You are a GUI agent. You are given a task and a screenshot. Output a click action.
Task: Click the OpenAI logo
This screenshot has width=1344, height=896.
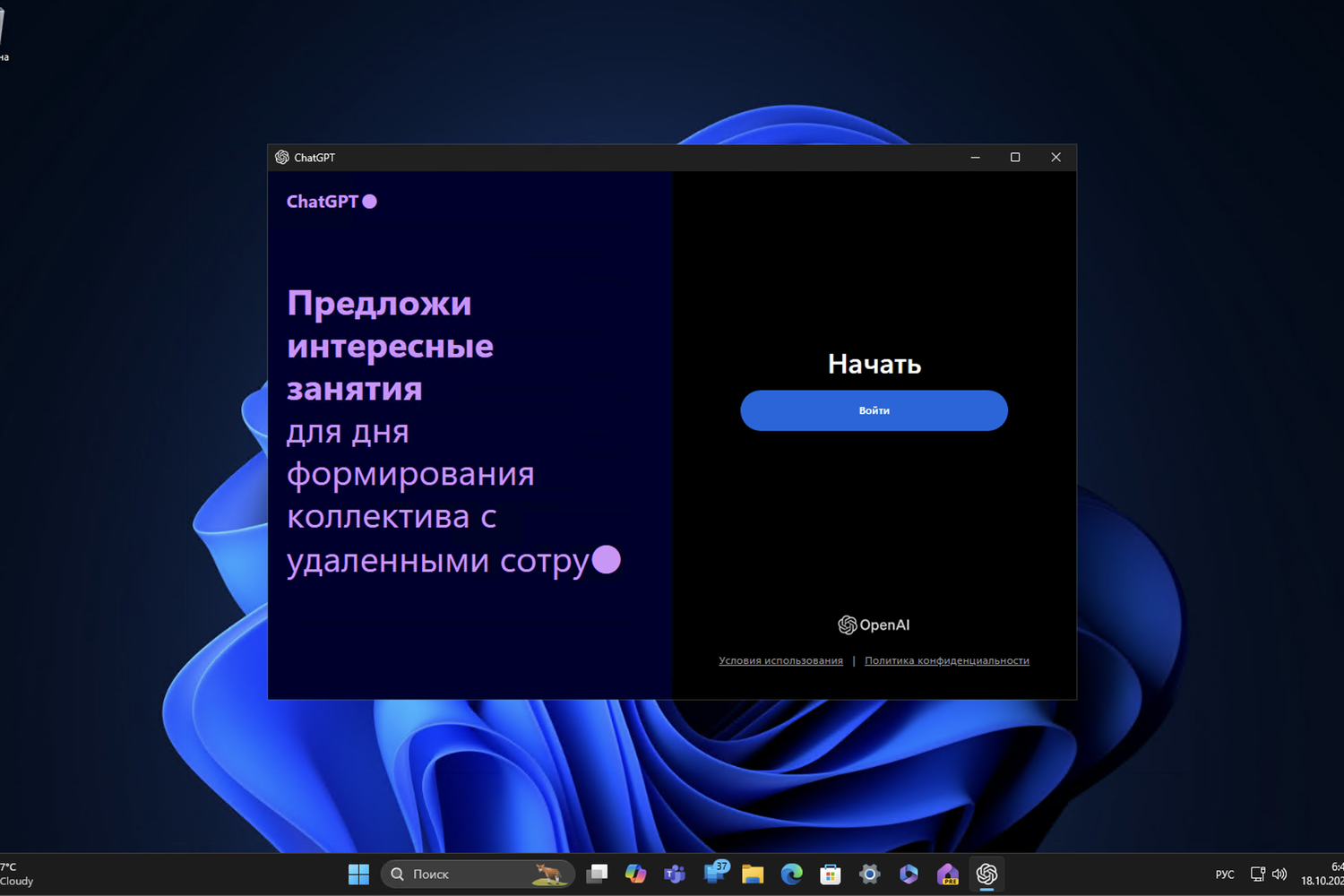coord(874,625)
